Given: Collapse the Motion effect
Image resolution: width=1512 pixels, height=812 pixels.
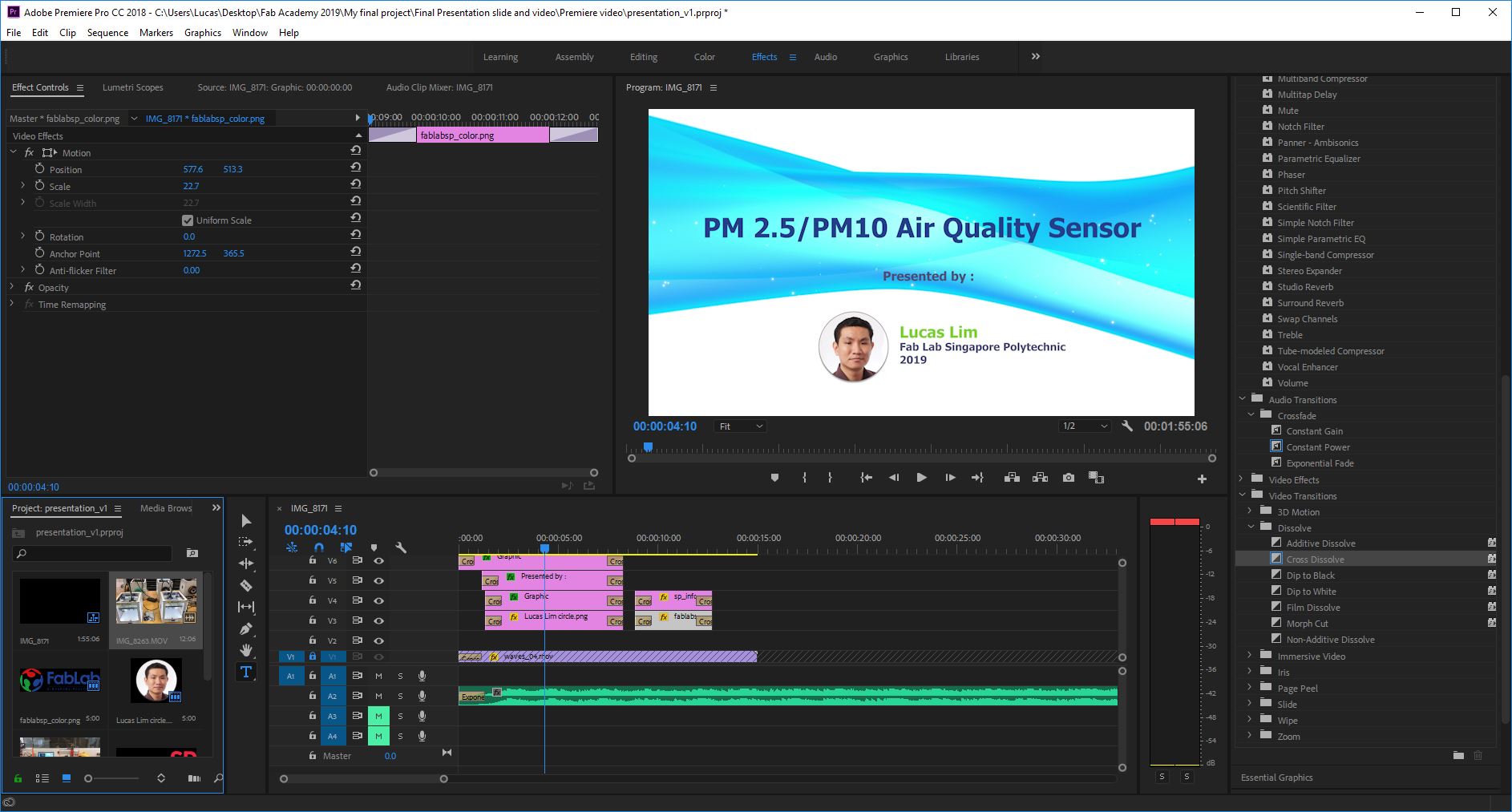Looking at the screenshot, I should [x=13, y=151].
